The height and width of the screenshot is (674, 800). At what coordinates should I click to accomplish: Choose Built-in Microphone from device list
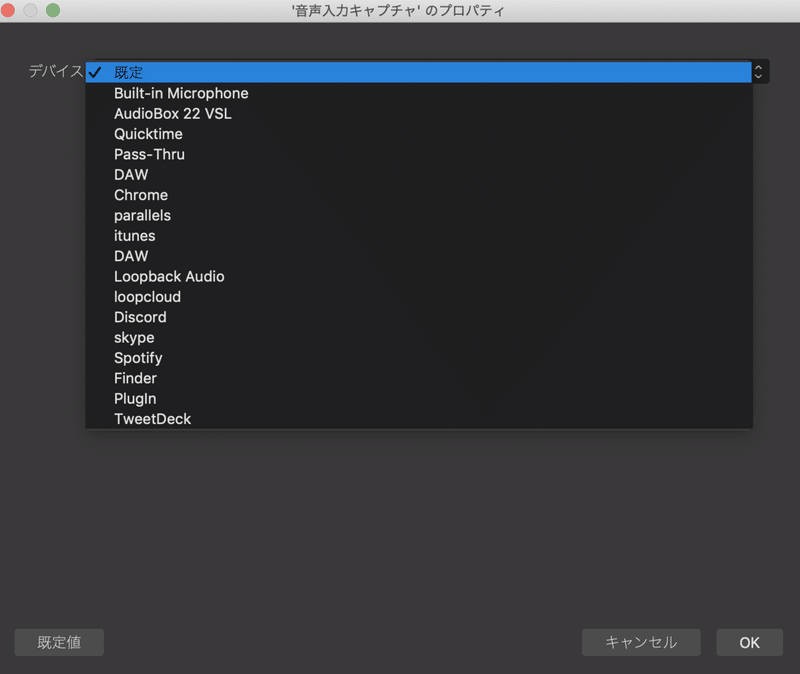pos(418,93)
